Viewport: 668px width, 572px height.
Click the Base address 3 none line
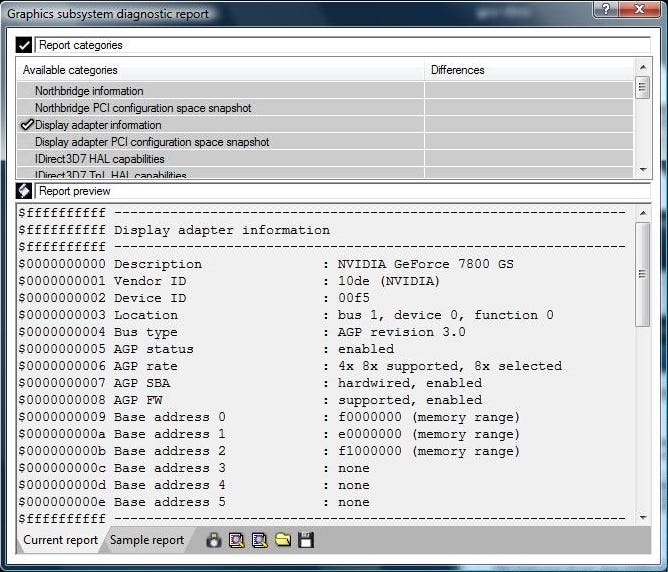click(194, 469)
